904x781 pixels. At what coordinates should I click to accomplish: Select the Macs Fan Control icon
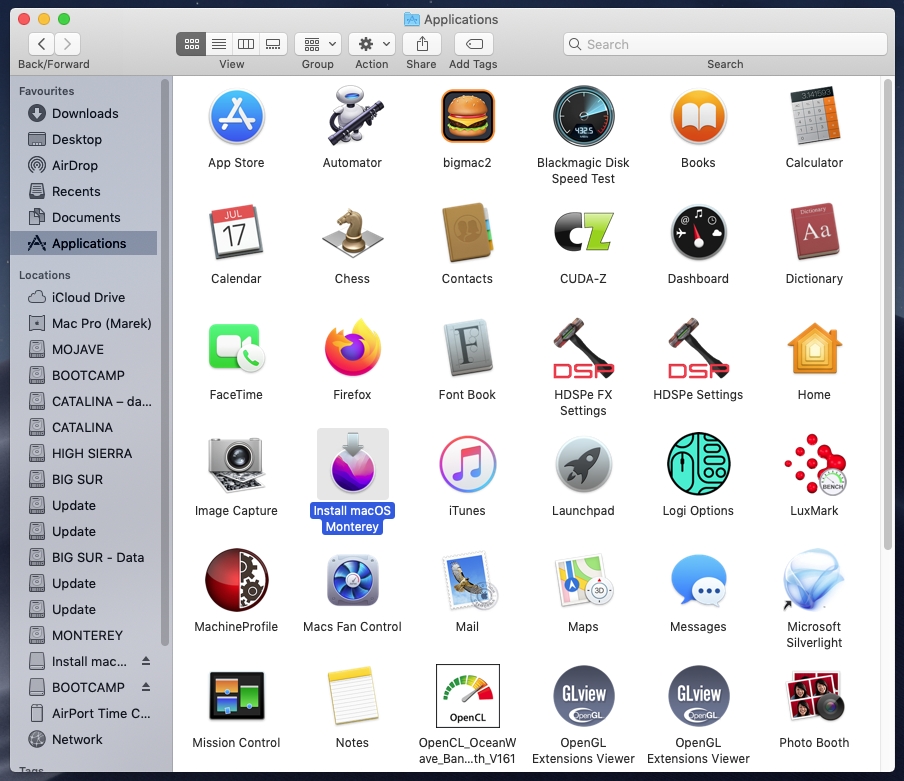pos(352,580)
